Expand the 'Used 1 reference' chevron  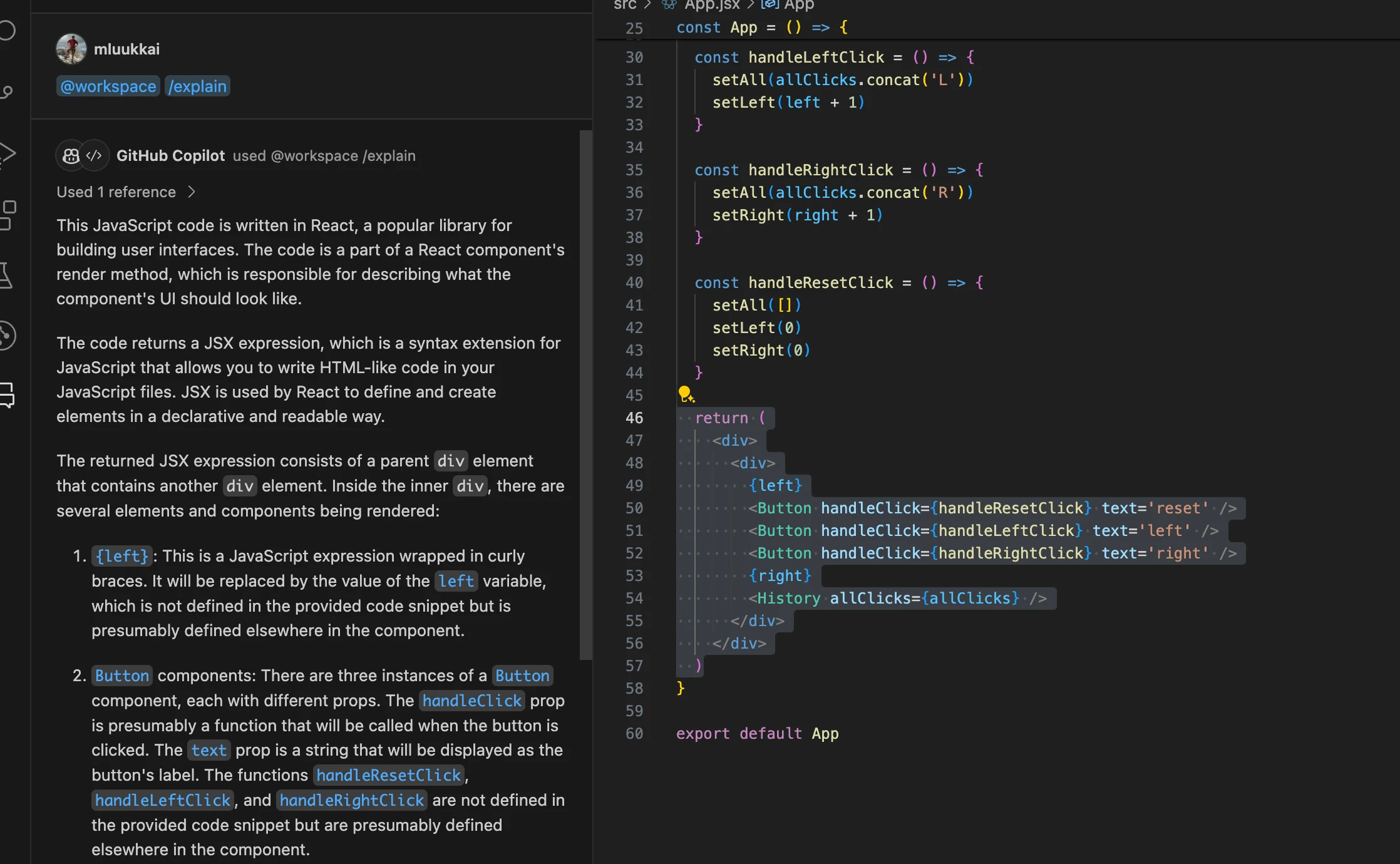pos(192,192)
